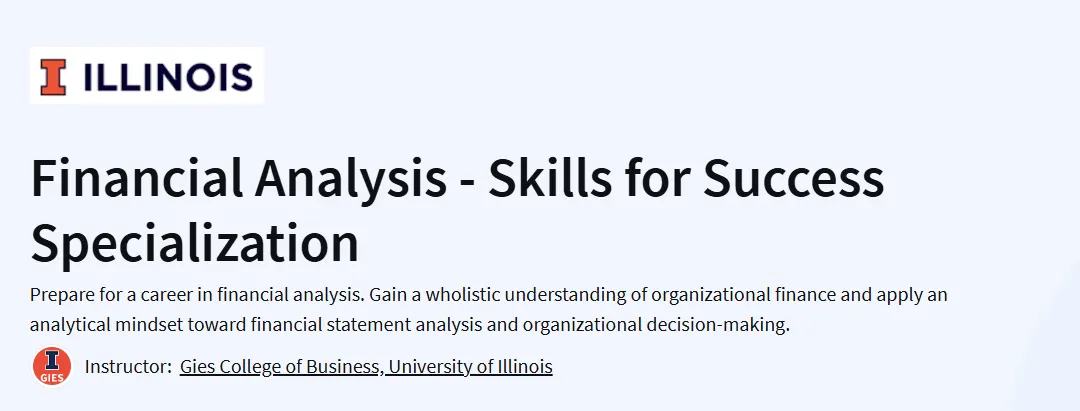Screen dimensions: 1080x411
Task: Click 'Gain a' in the description
Action: click(x=394, y=295)
